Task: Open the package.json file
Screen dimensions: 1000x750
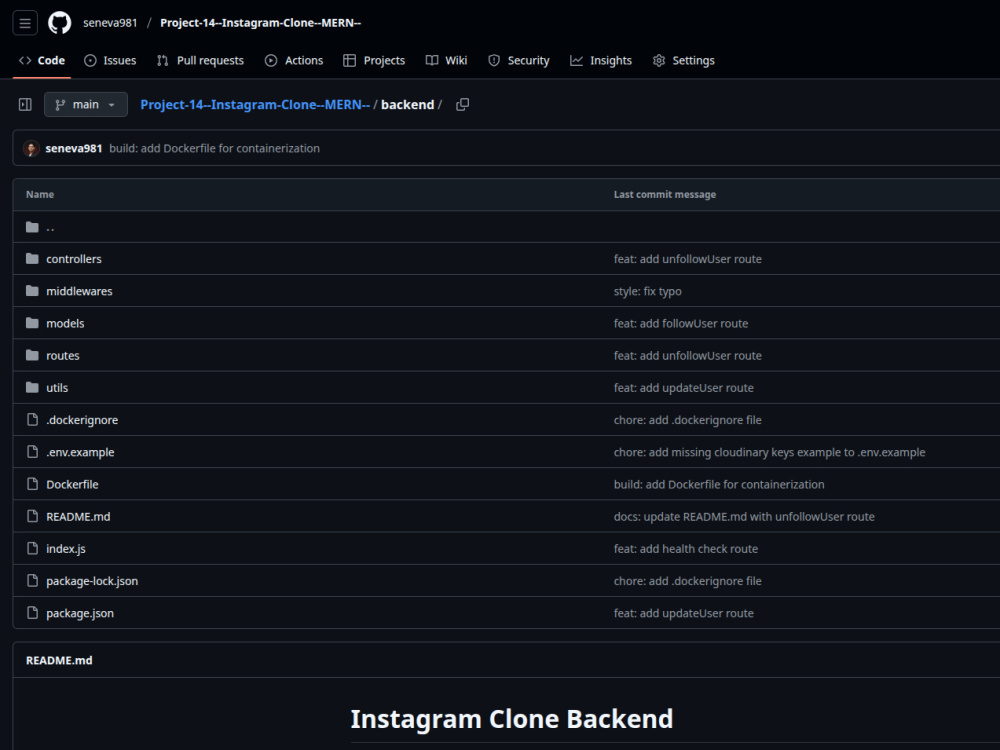Action: pyautogui.click(x=80, y=613)
